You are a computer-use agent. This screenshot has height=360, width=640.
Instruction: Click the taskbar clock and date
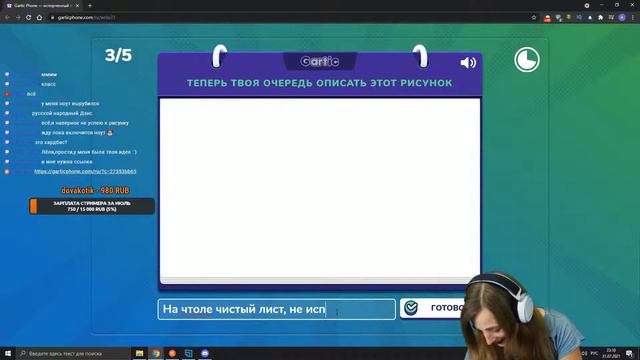click(611, 353)
